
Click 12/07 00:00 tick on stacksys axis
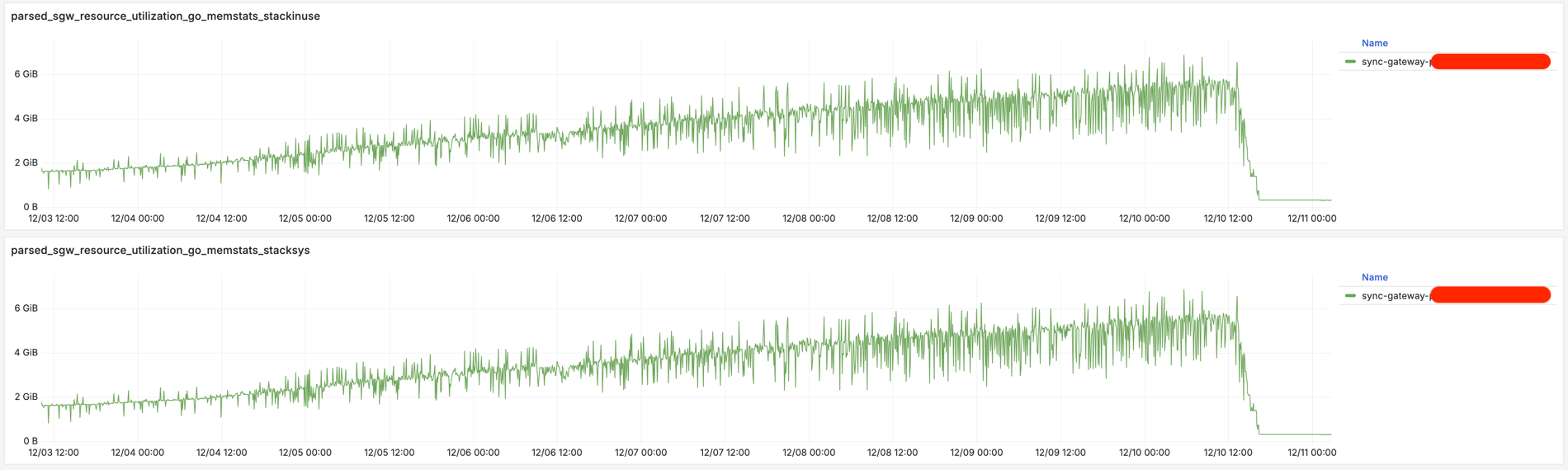click(640, 453)
